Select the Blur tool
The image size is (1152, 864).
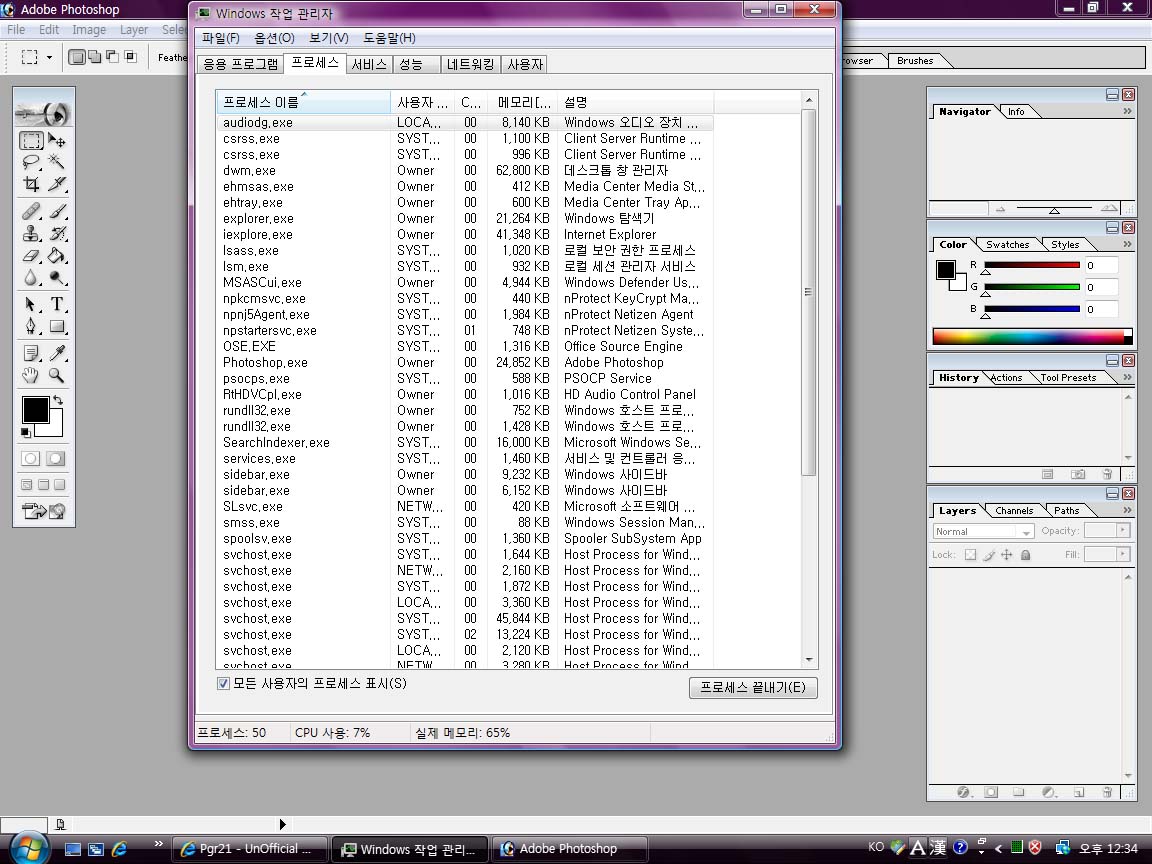tap(31, 277)
